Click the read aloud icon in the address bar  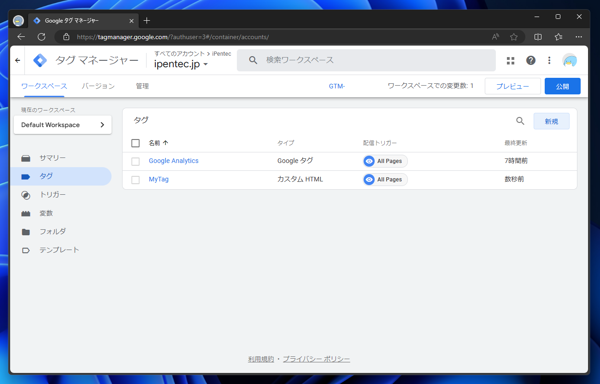coord(495,37)
